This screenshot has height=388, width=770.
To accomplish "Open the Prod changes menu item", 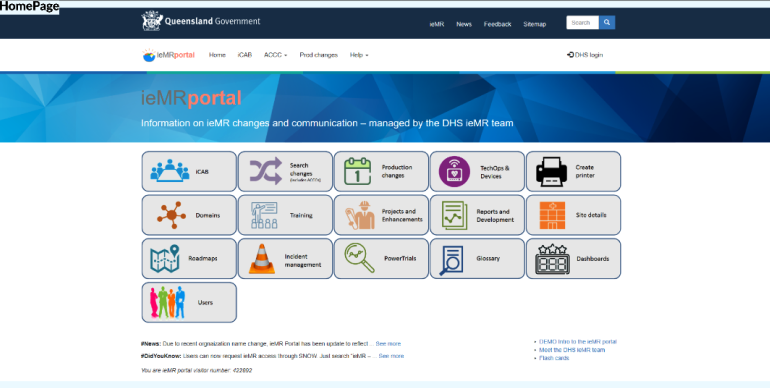I will pyautogui.click(x=319, y=55).
